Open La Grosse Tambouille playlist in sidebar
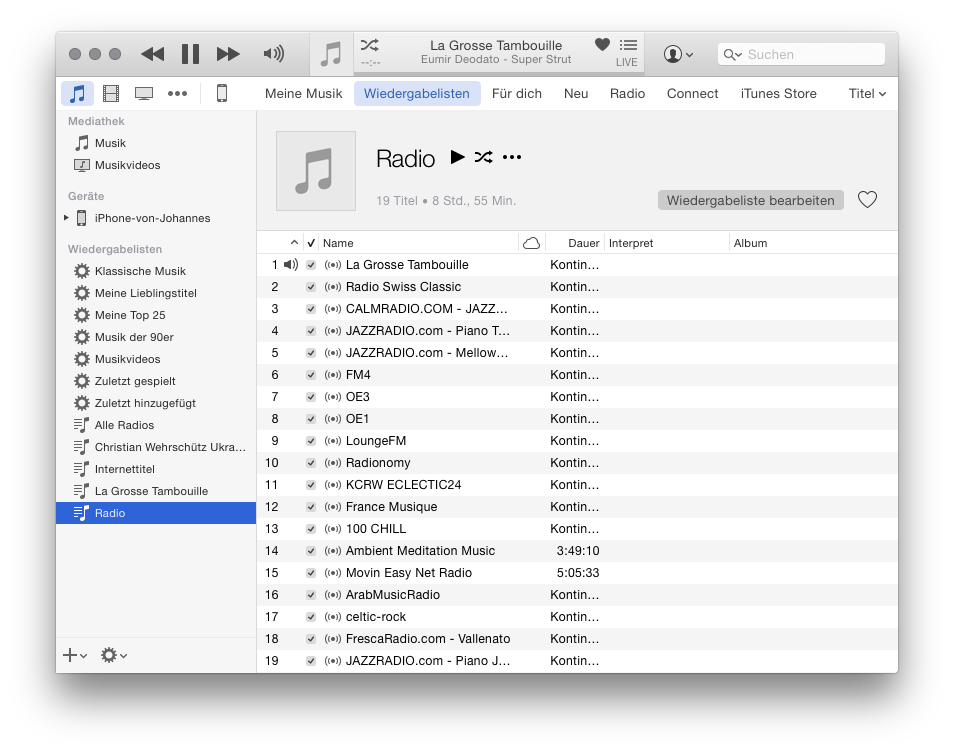Image resolution: width=954 pixels, height=753 pixels. [156, 491]
